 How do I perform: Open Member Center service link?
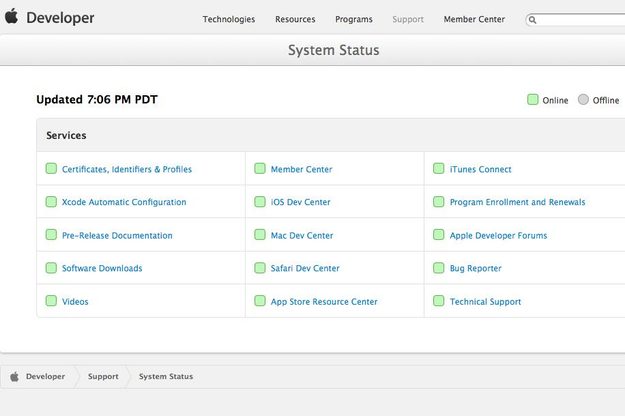302,169
